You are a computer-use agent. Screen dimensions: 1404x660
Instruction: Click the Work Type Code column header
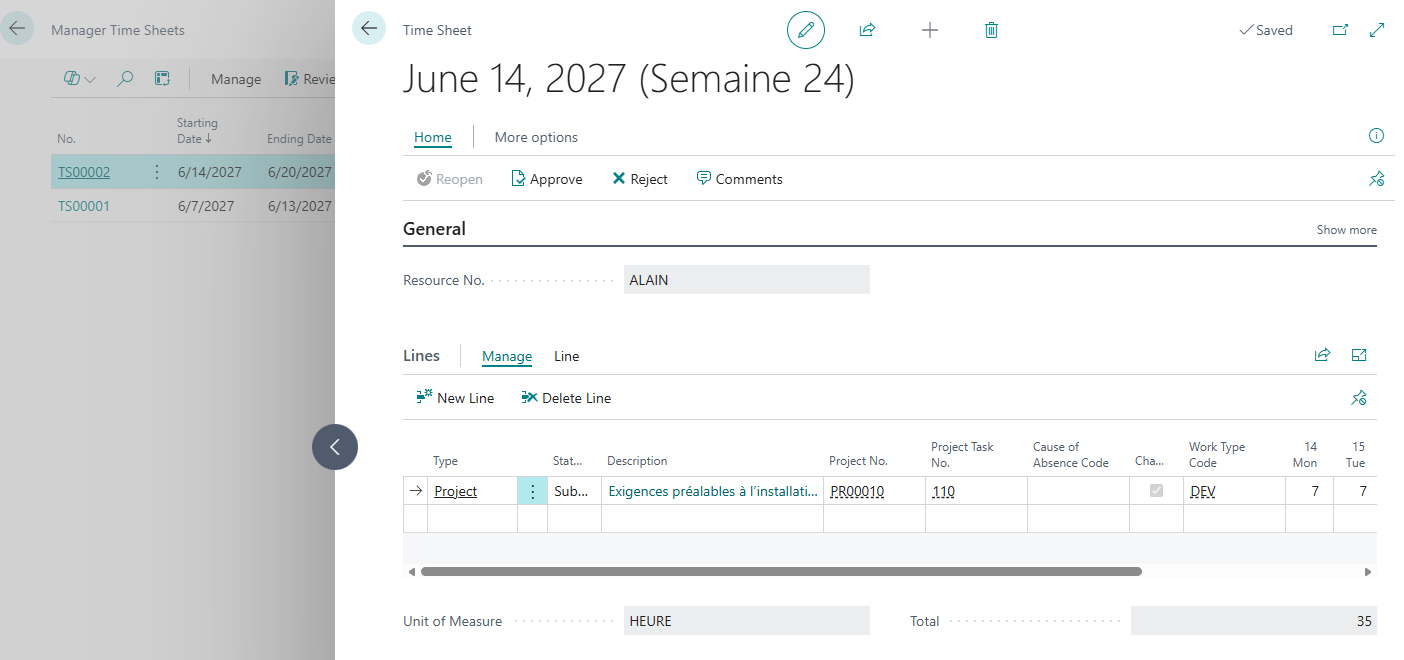[1217, 454]
